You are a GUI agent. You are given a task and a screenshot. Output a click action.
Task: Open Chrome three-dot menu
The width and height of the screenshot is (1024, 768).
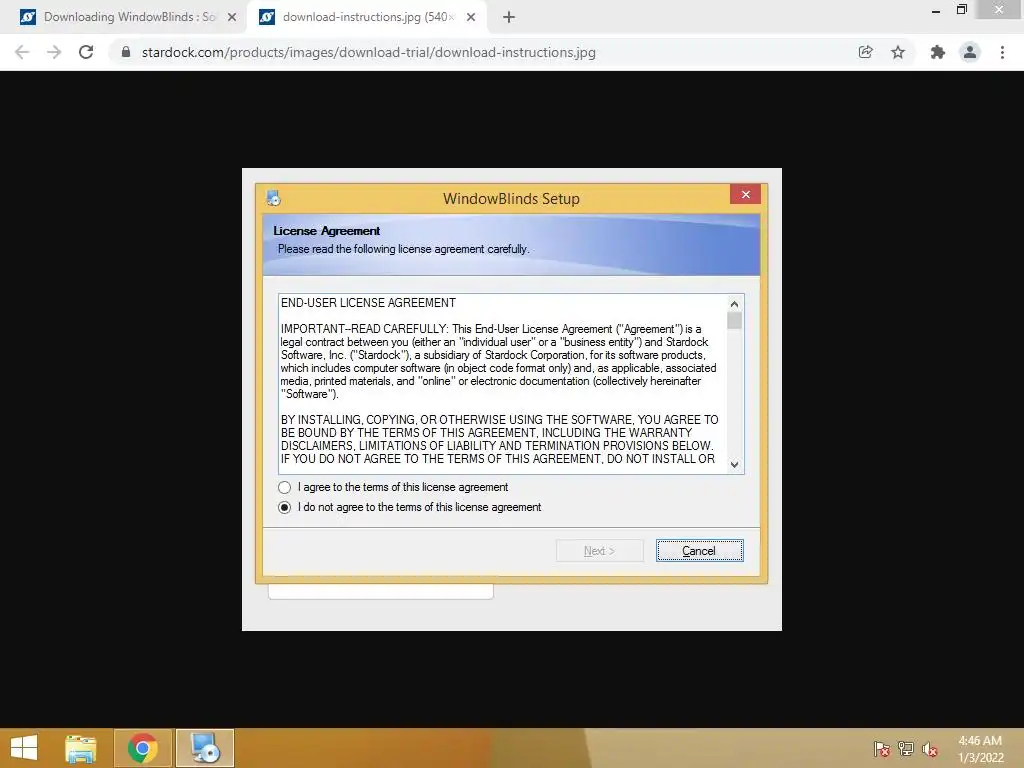[1002, 52]
